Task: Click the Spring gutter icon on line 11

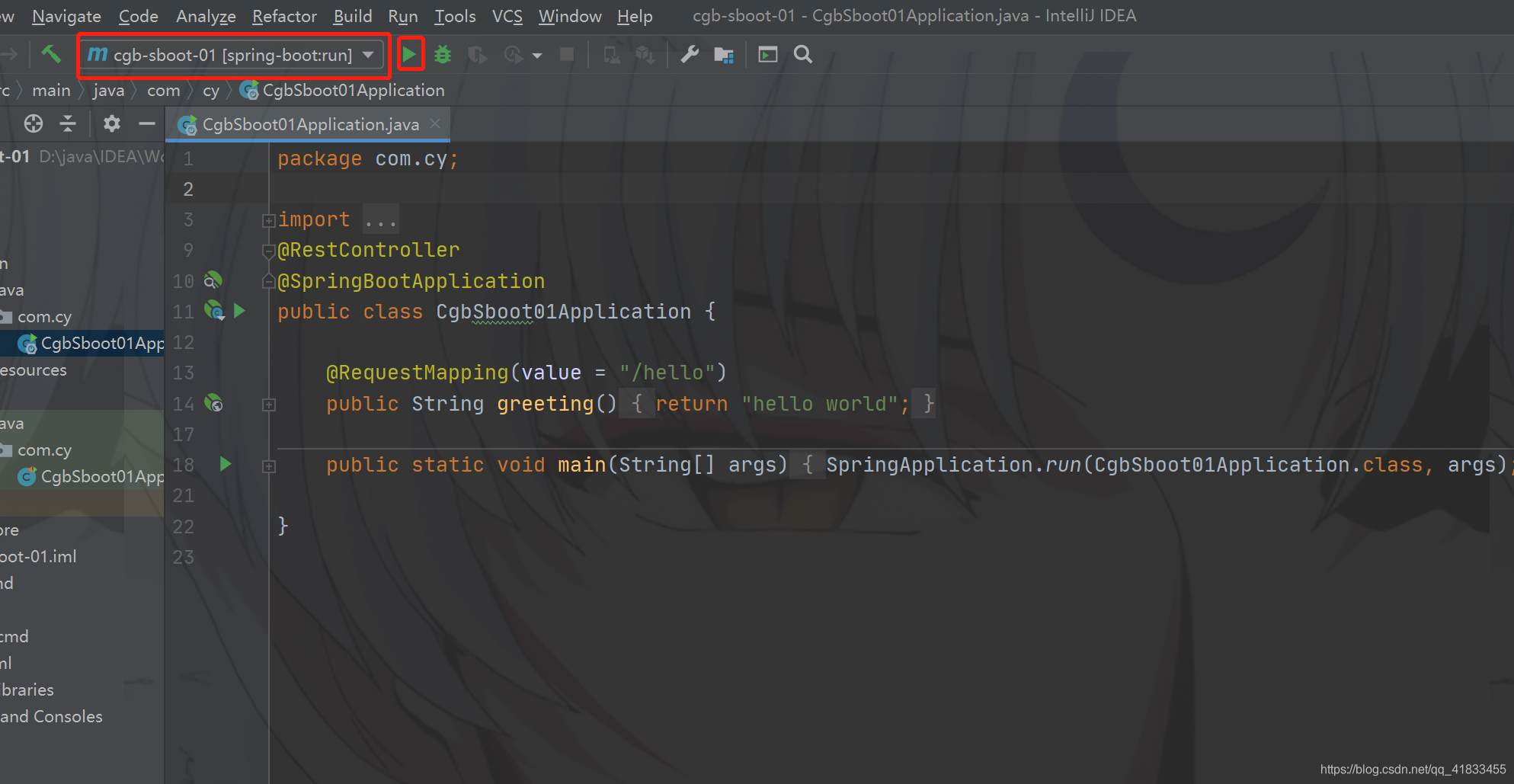Action: click(214, 311)
